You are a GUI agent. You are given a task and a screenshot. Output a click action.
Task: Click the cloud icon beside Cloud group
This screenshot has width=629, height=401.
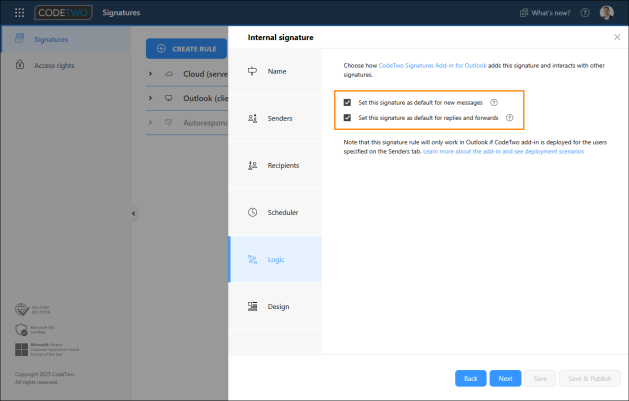(x=169, y=74)
